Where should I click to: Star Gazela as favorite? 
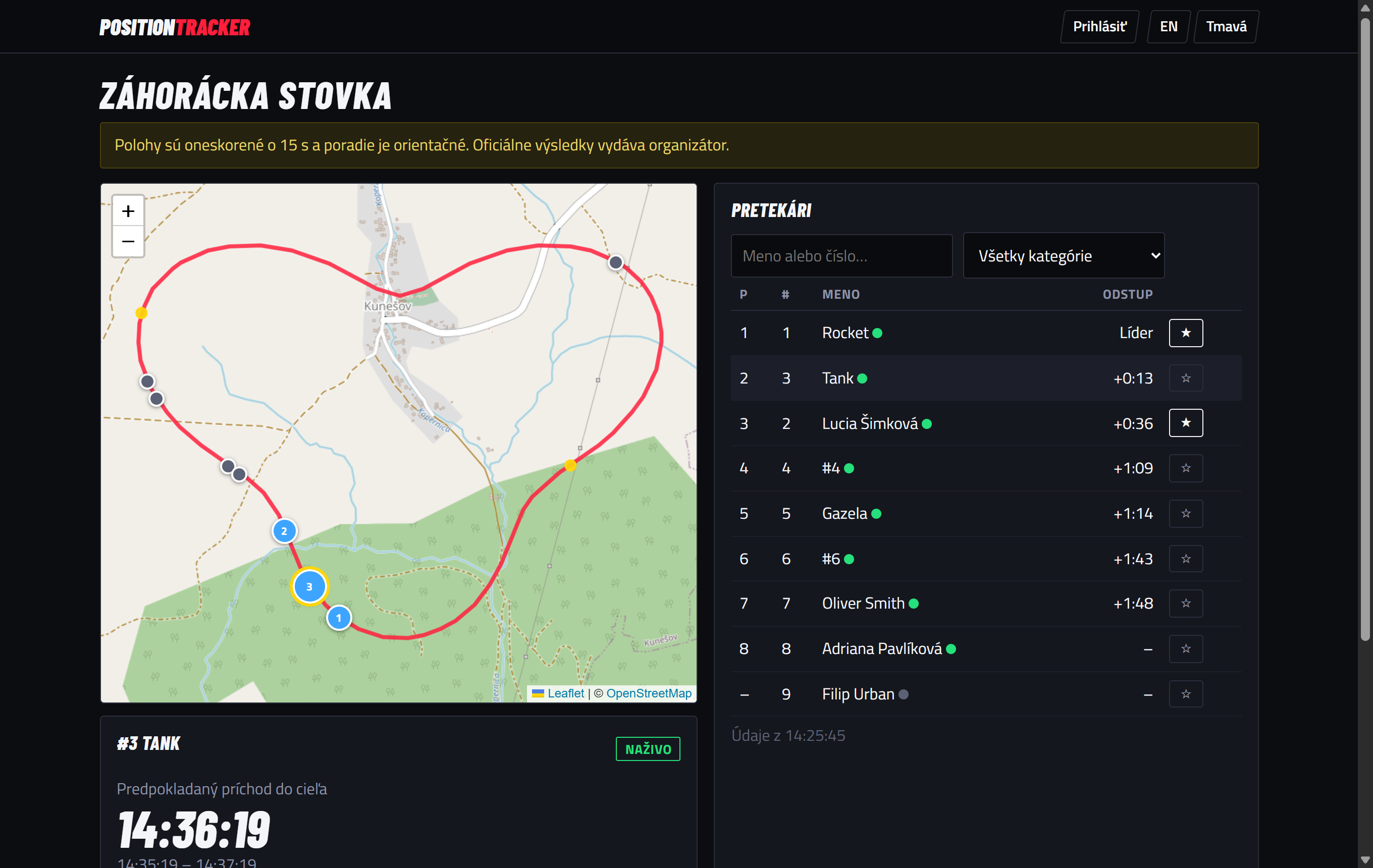pyautogui.click(x=1185, y=514)
